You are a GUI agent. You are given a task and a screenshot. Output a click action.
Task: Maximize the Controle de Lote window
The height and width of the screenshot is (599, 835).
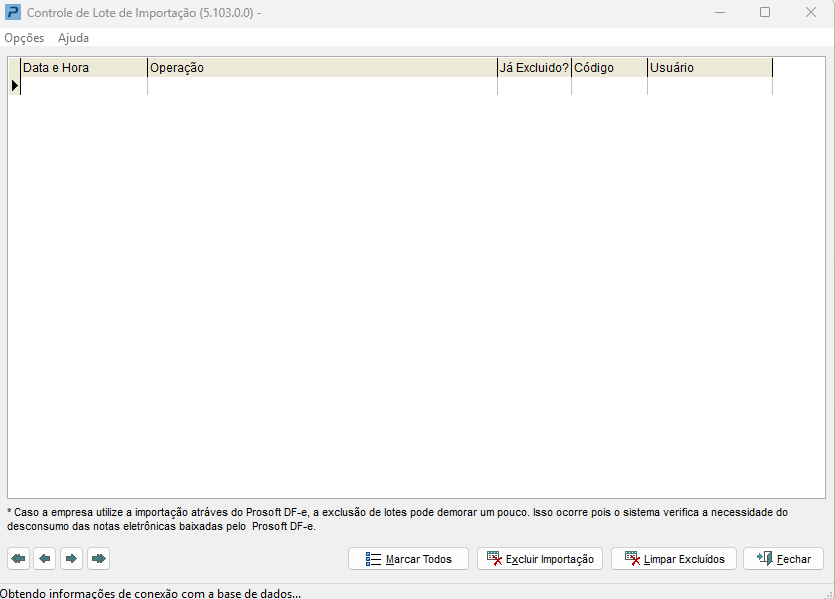click(765, 12)
